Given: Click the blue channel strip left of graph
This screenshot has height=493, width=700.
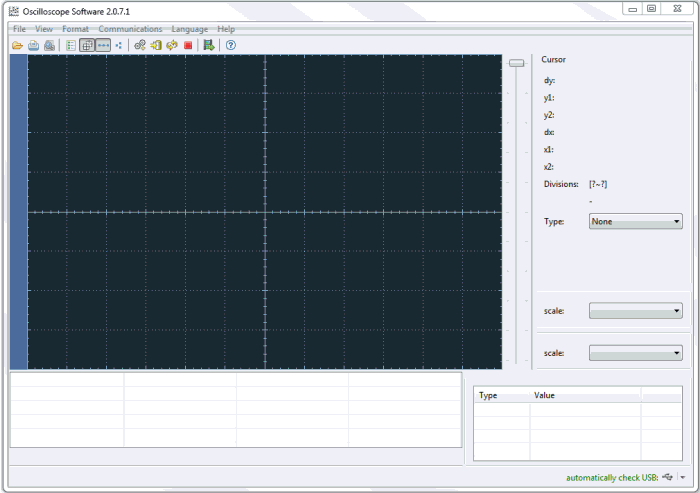Looking at the screenshot, I should [19, 212].
